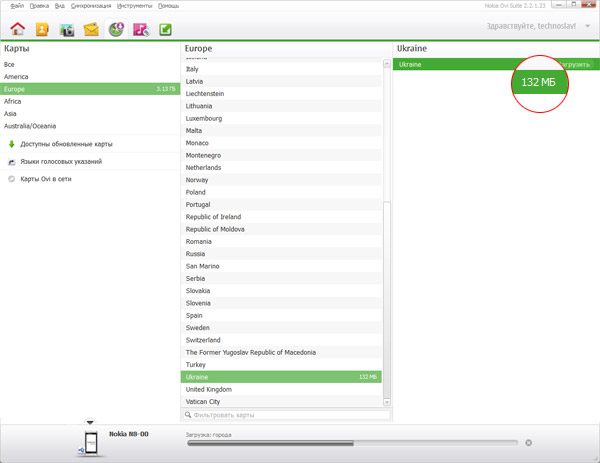The image size is (600, 463).
Task: Click the map download progress bar
Action: 352,443
